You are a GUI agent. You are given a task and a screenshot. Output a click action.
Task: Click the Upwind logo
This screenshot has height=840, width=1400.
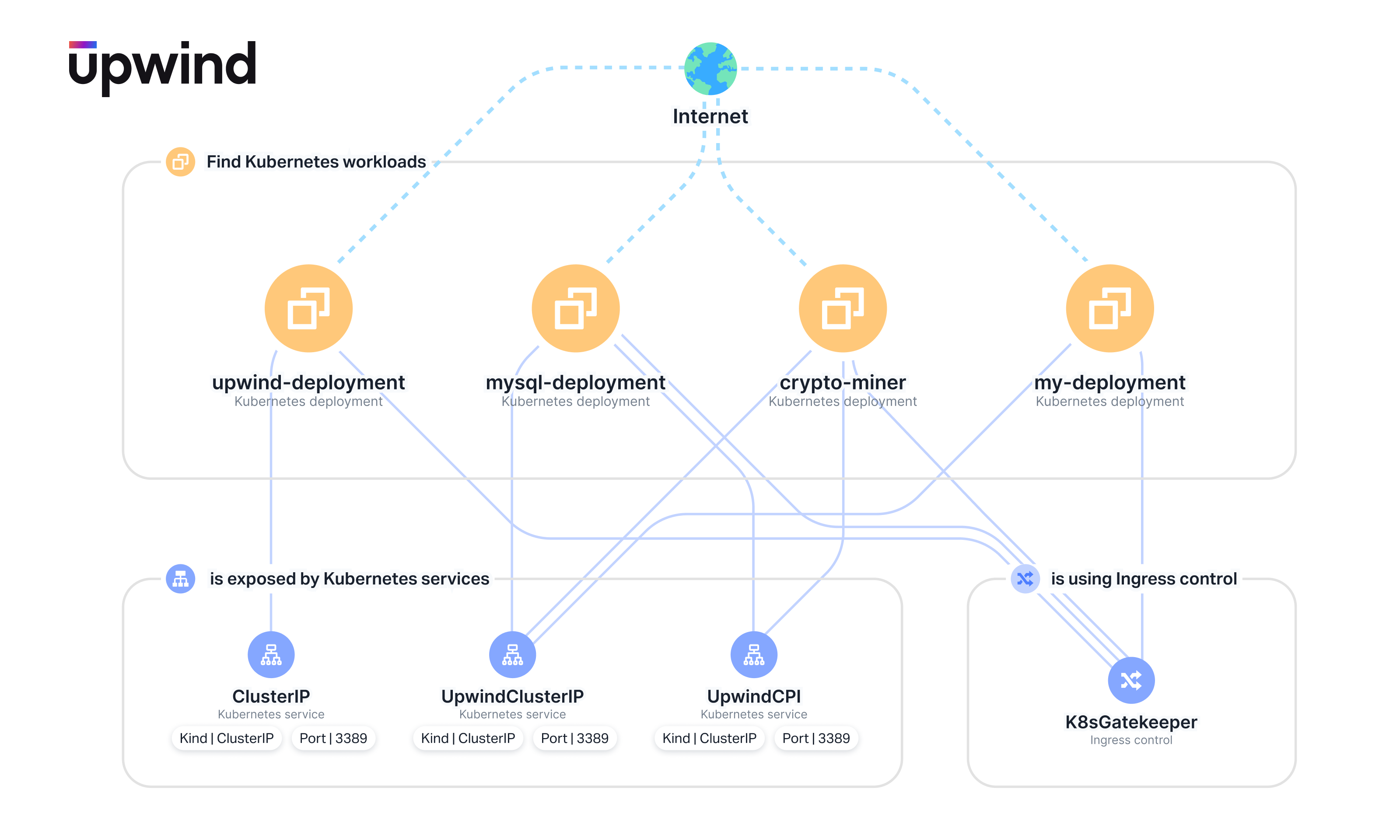pyautogui.click(x=162, y=67)
